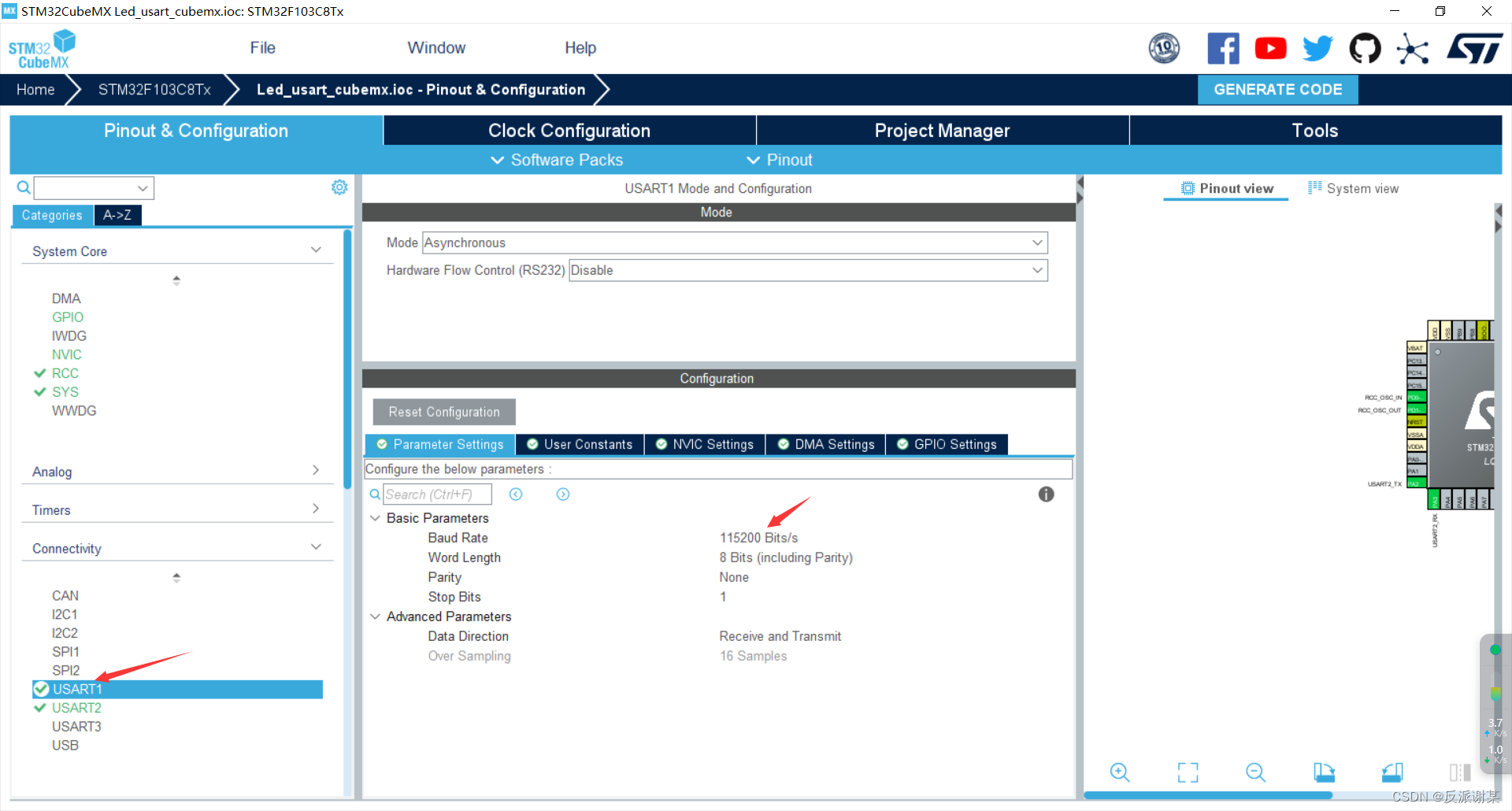
Task: Open the Pinout dropdown menu
Action: 779,160
